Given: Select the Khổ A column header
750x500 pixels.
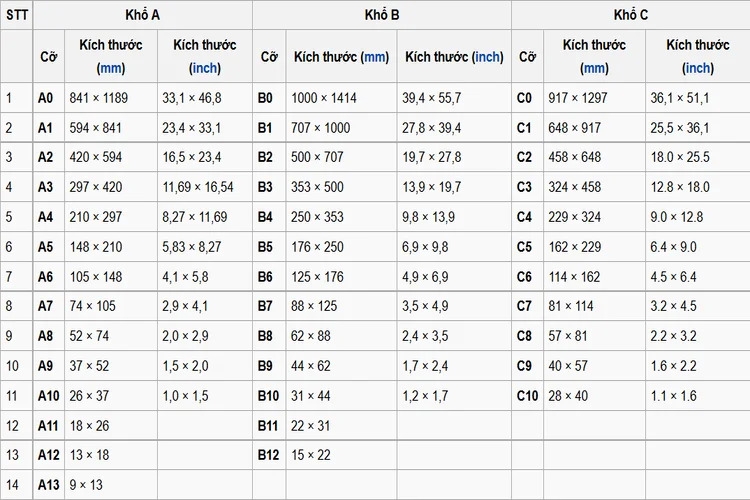Looking at the screenshot, I should pyautogui.click(x=143, y=15).
